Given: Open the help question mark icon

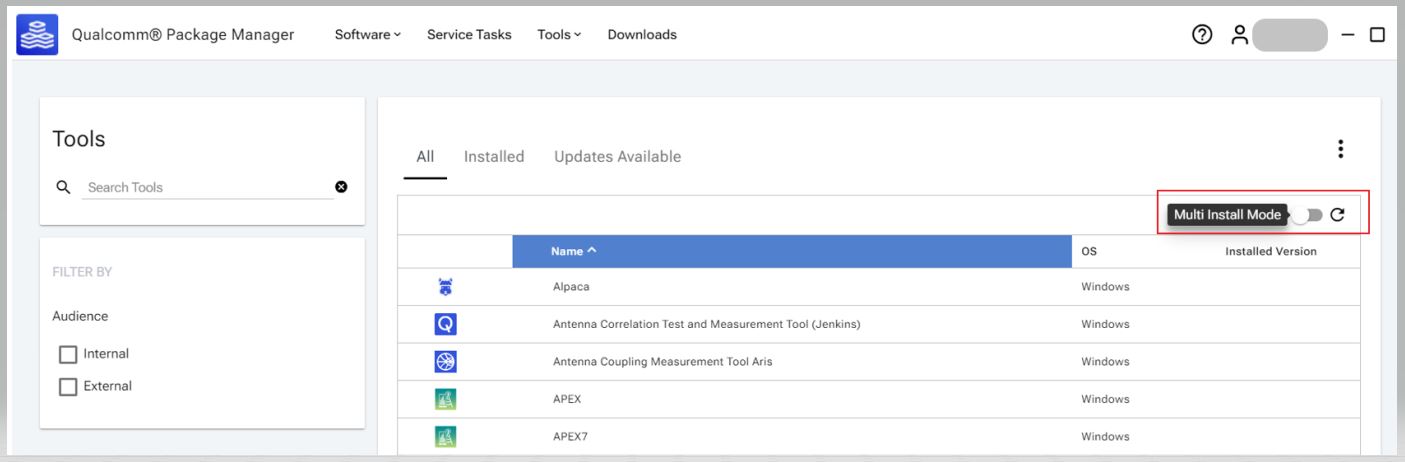Looking at the screenshot, I should tap(1202, 35).
